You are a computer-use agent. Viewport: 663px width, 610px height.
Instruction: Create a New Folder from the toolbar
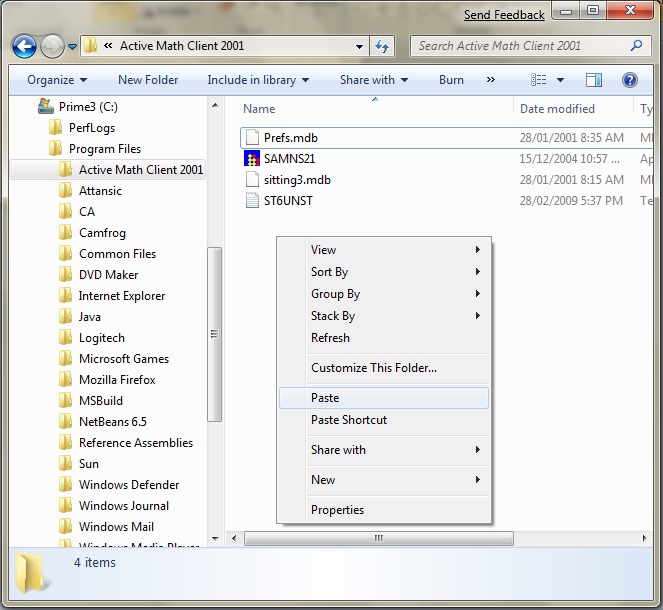coord(148,80)
